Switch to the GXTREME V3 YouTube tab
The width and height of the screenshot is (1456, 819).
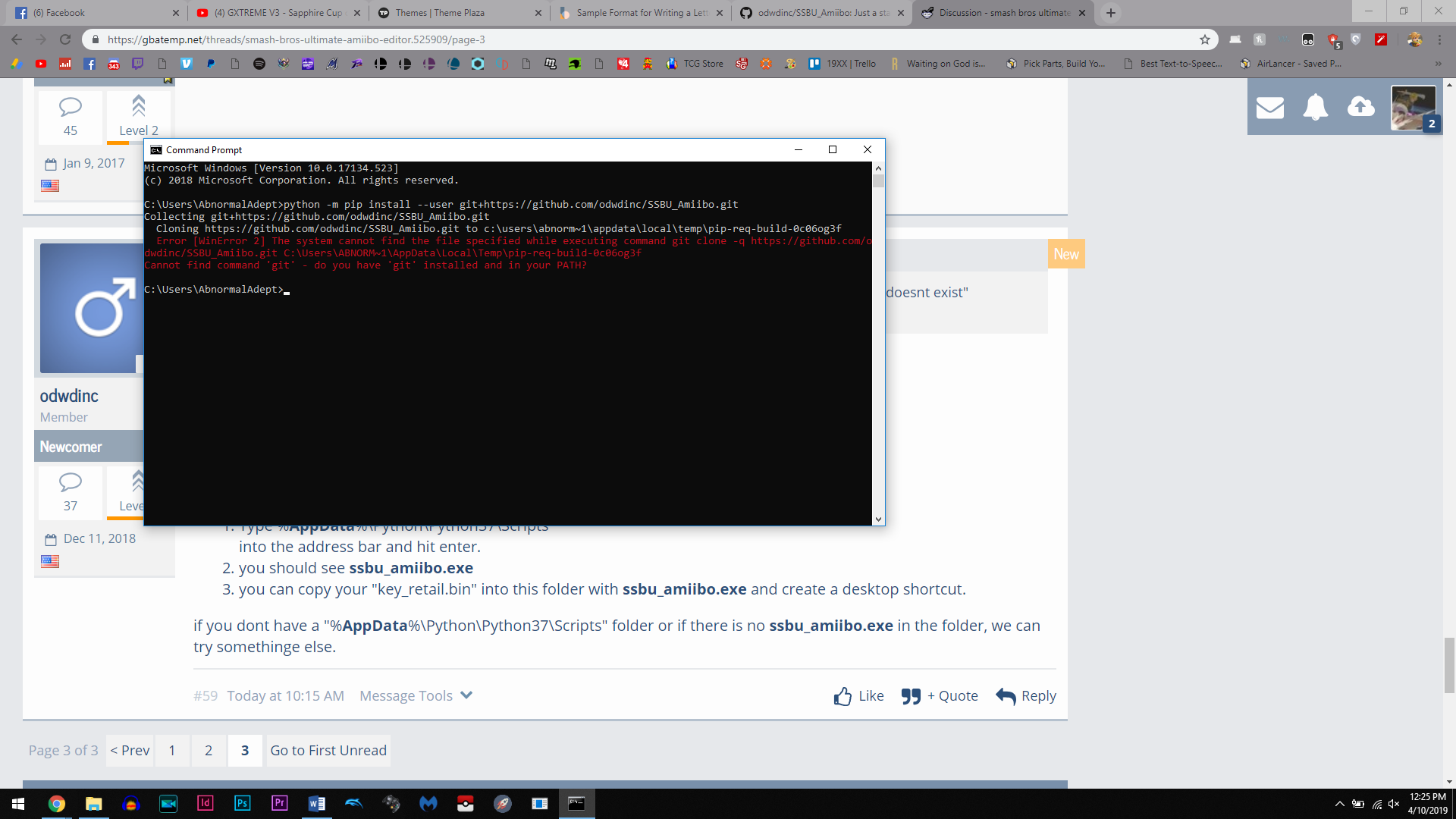click(x=278, y=13)
